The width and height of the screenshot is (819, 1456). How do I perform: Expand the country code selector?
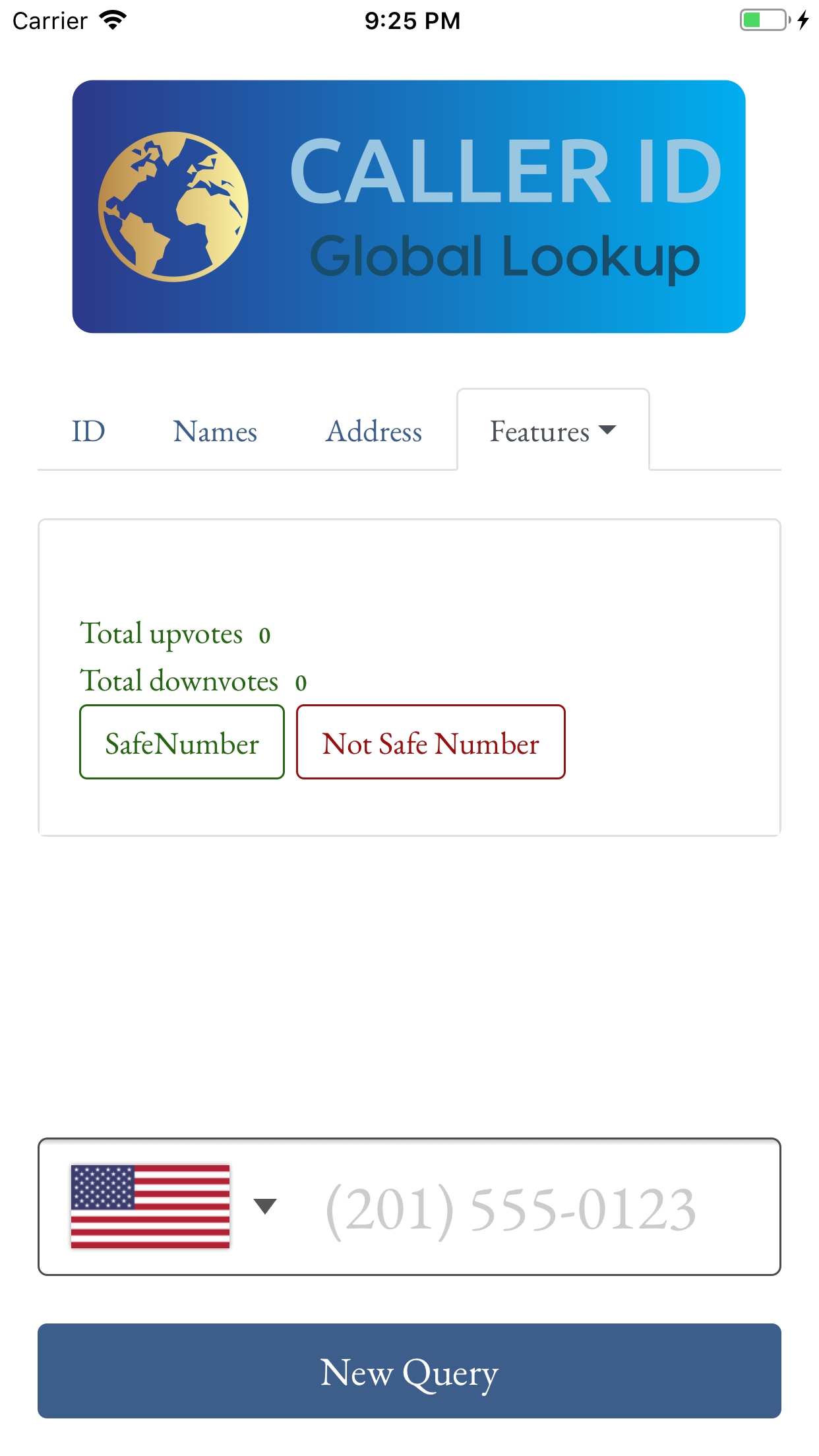pos(265,1205)
